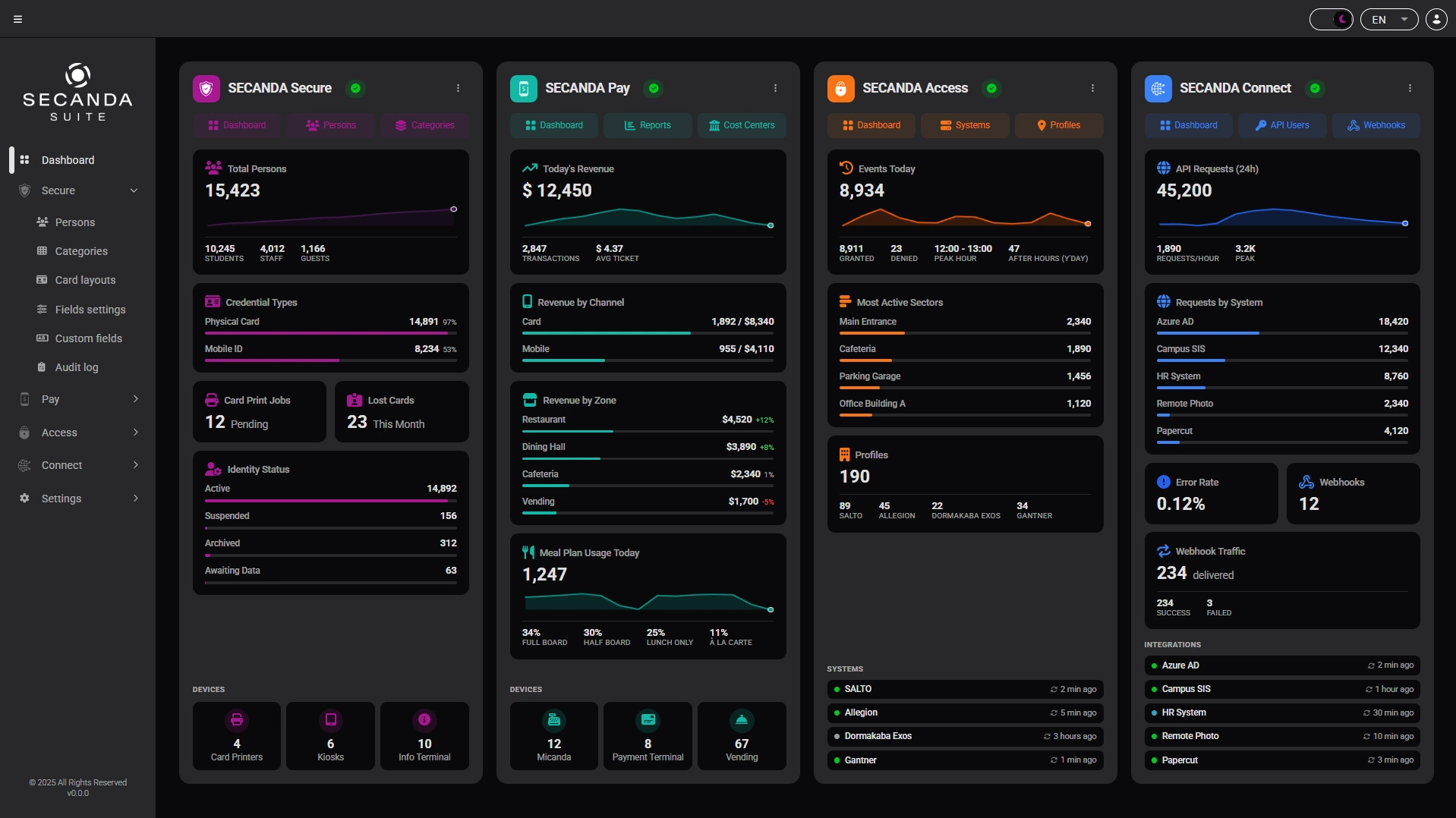Click the Lost Cards icon
Image resolution: width=1456 pixels, height=818 pixels.
[355, 400]
